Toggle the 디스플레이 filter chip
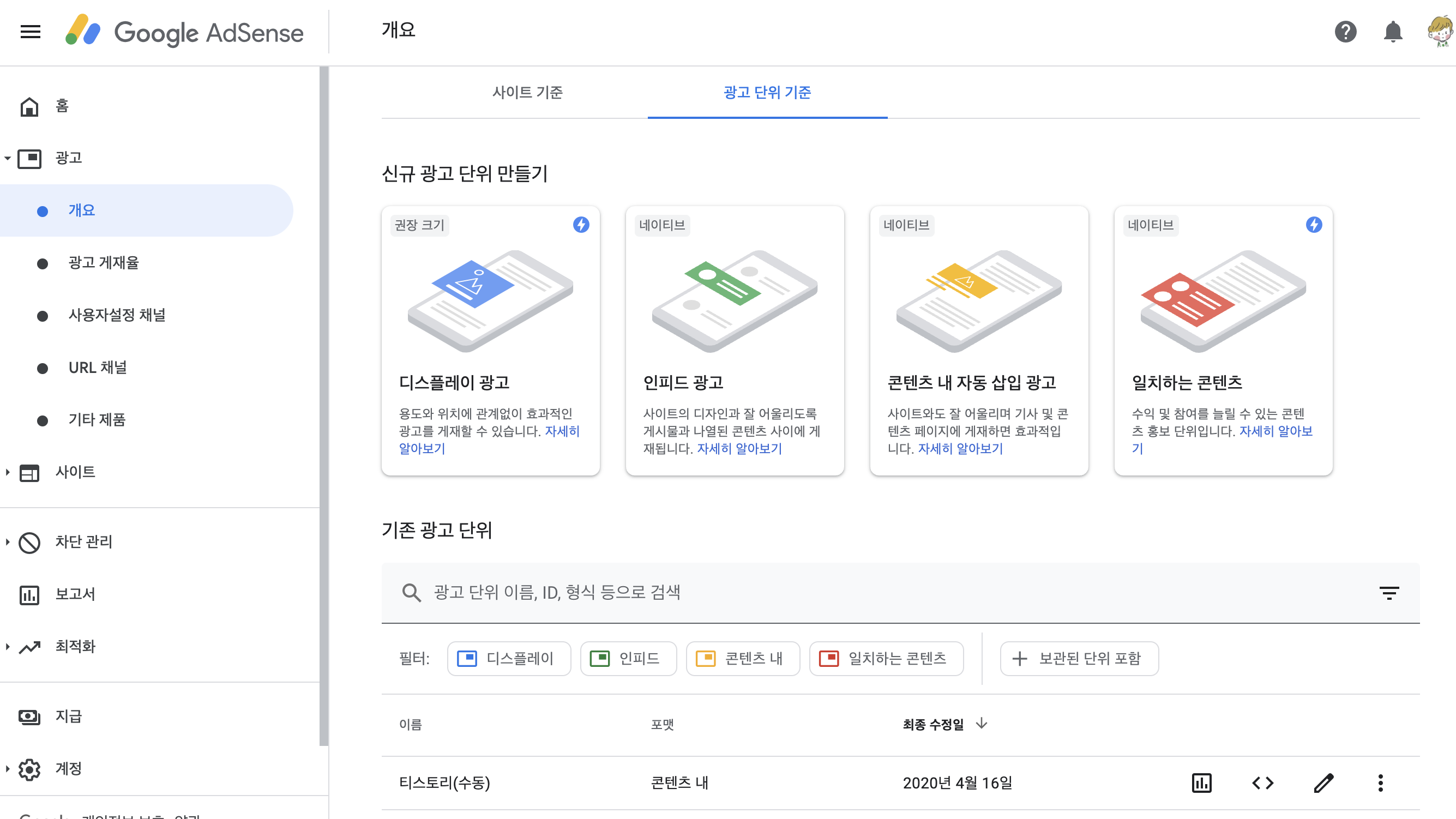 tap(508, 659)
